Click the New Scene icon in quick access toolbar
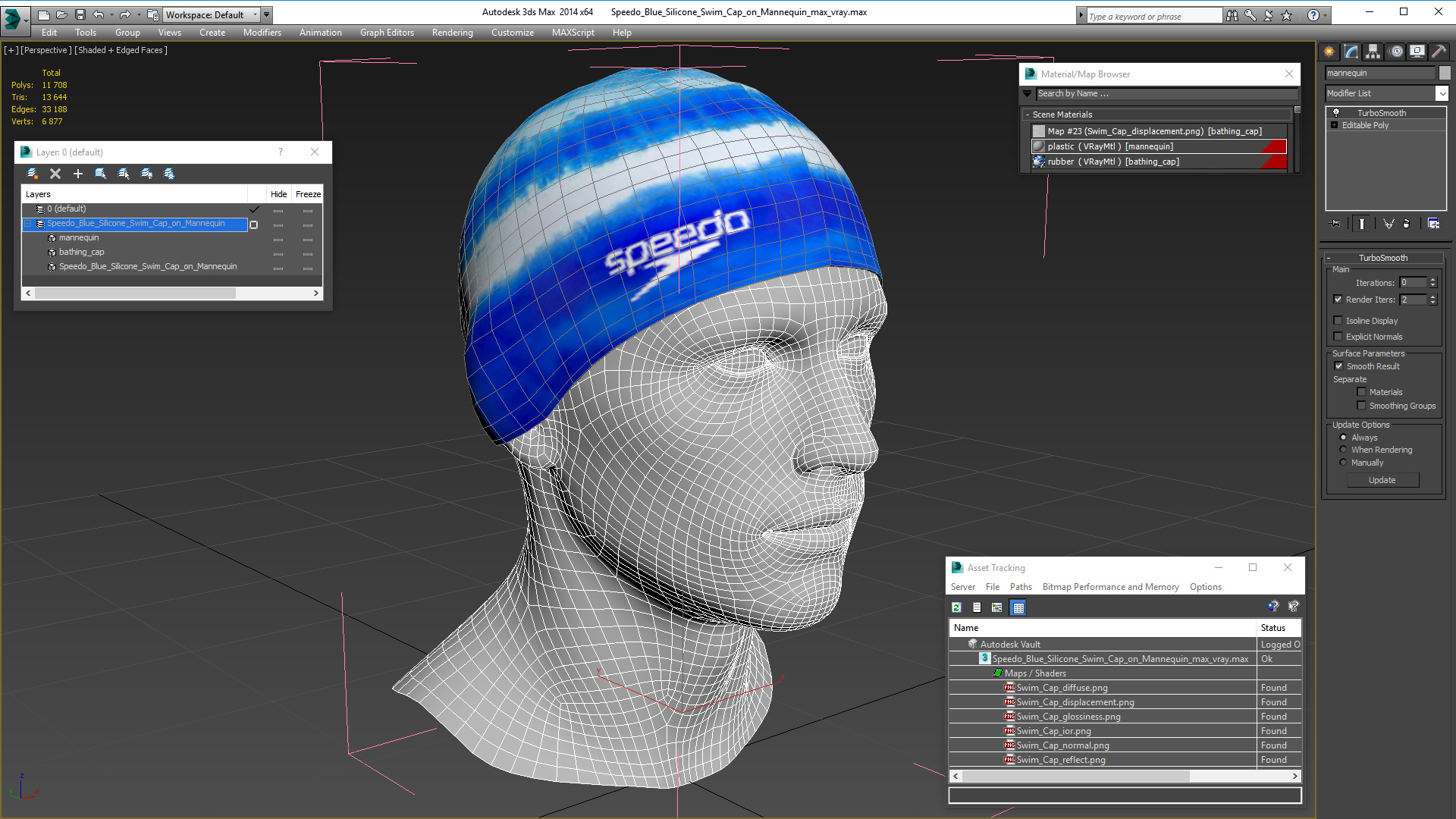The width and height of the screenshot is (1456, 819). (x=43, y=14)
